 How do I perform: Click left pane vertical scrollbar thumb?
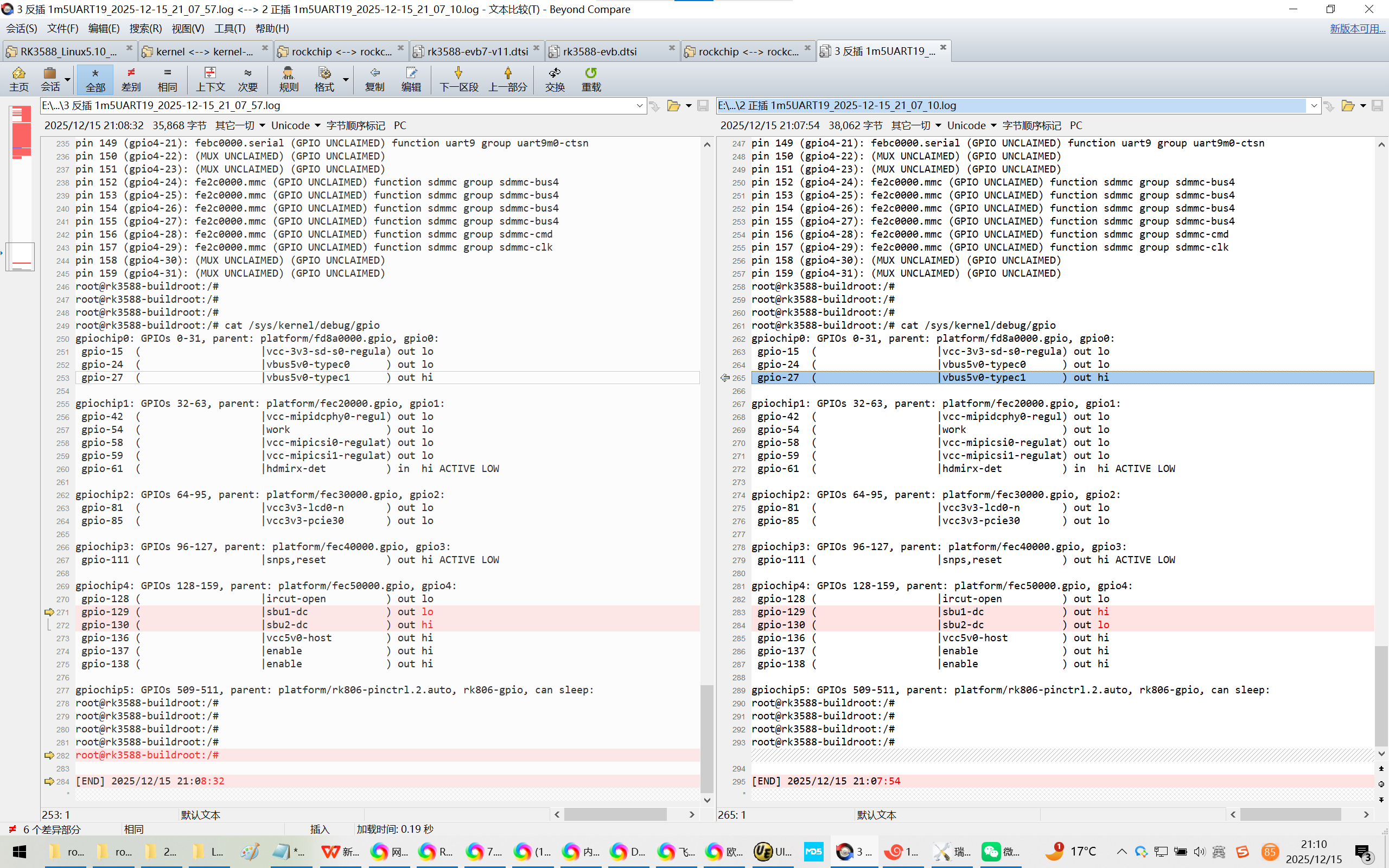(x=707, y=738)
